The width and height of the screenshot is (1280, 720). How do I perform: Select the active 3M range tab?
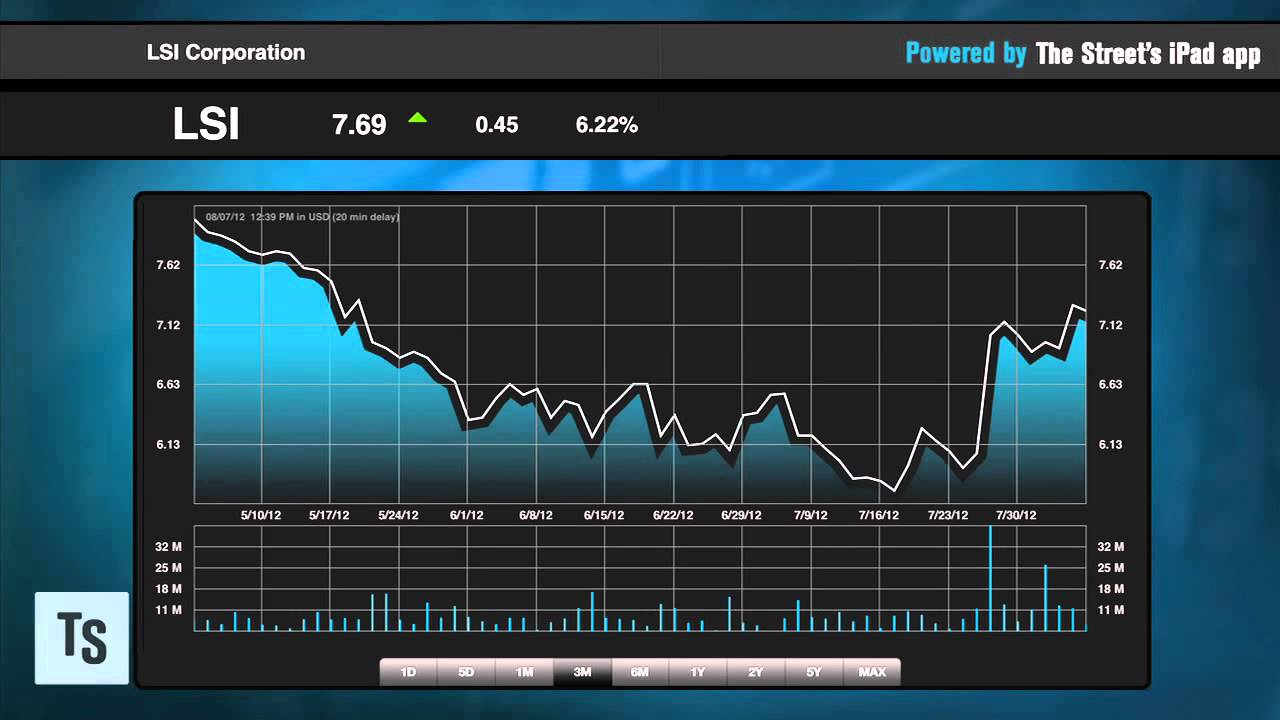click(582, 672)
